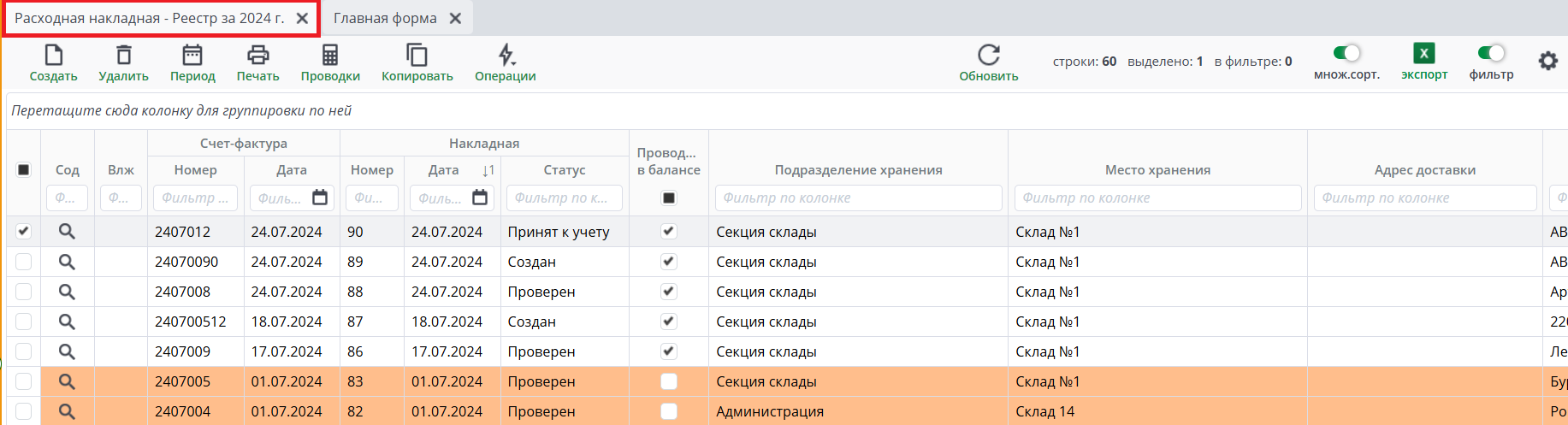This screenshot has height=425, width=1568.
Task: Open date picker in Накладная Дата filter
Action: (x=480, y=198)
